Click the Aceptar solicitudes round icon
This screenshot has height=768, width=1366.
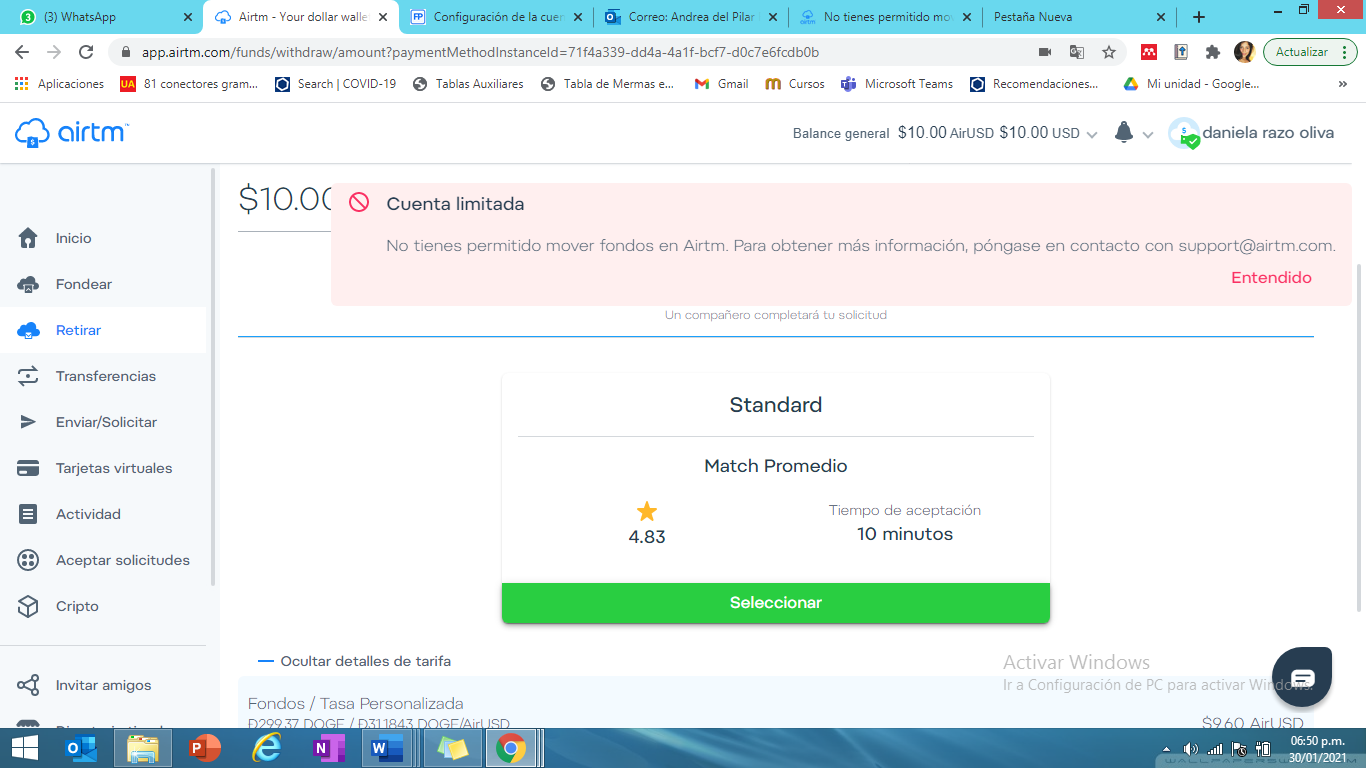pyautogui.click(x=28, y=560)
